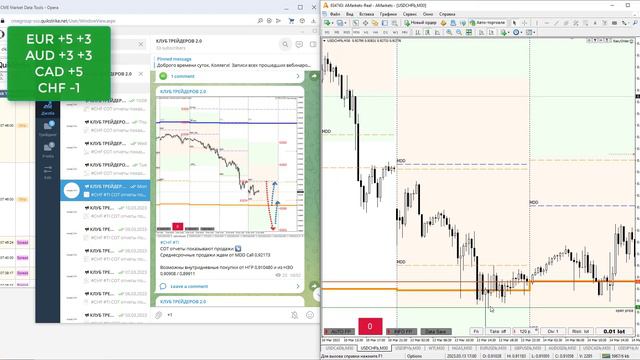The width and height of the screenshot is (640, 360).
Task: Switch to line chart type icon
Action: pyautogui.click(x=437, y=32)
